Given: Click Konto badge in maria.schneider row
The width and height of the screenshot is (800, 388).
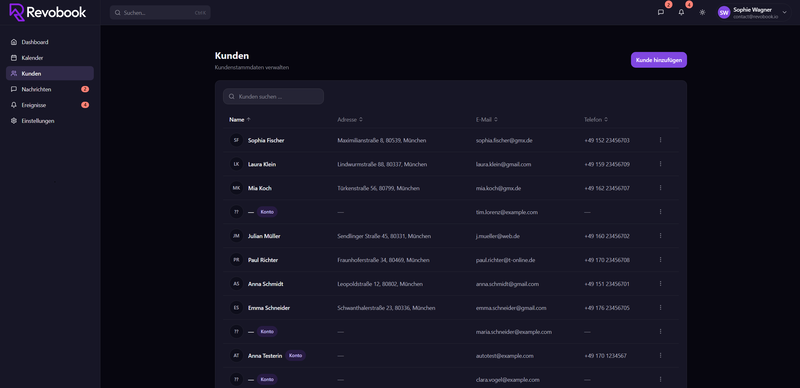Looking at the screenshot, I should (267, 331).
